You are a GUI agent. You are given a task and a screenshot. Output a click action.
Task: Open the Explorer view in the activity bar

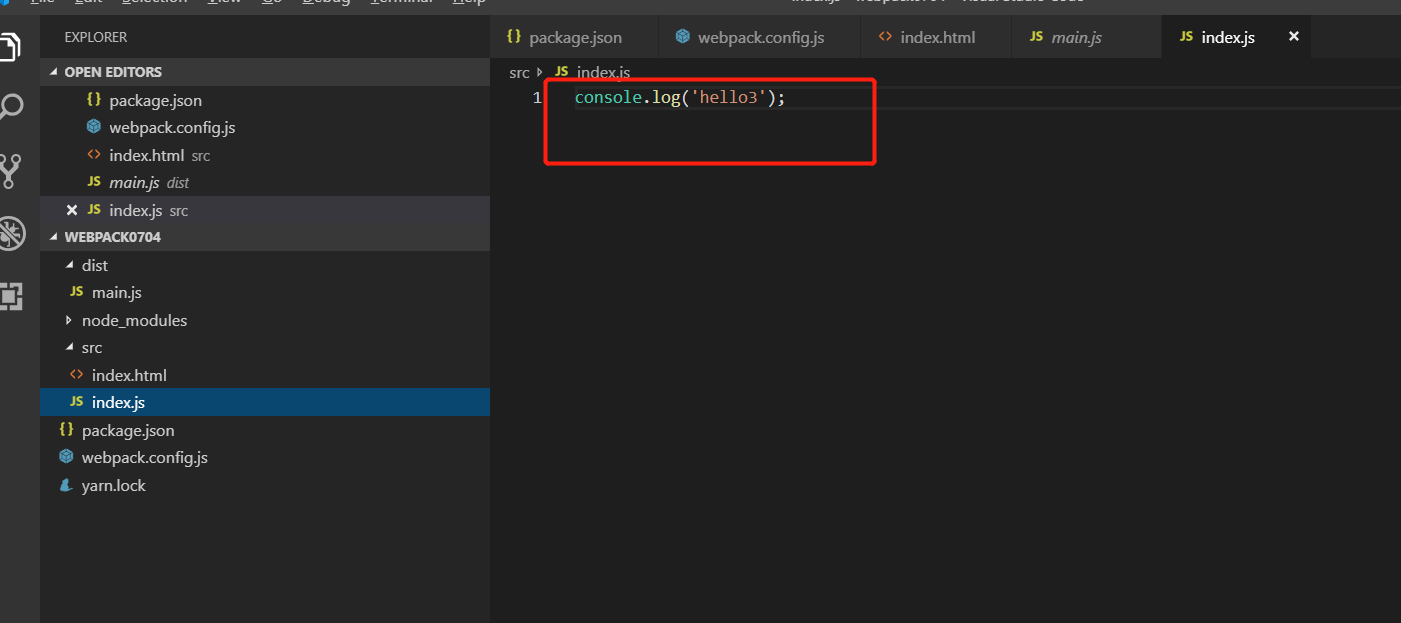point(12,46)
